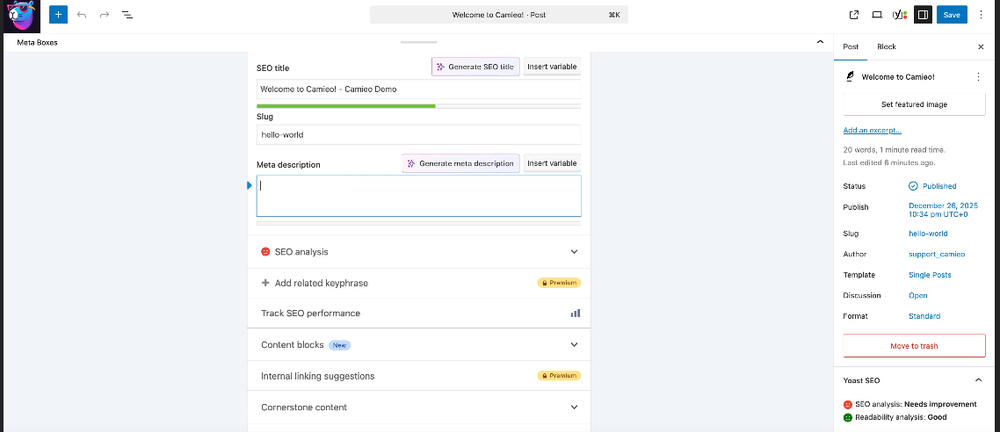This screenshot has width=1000, height=432.
Task: Open the editor options menu
Action: point(981,15)
